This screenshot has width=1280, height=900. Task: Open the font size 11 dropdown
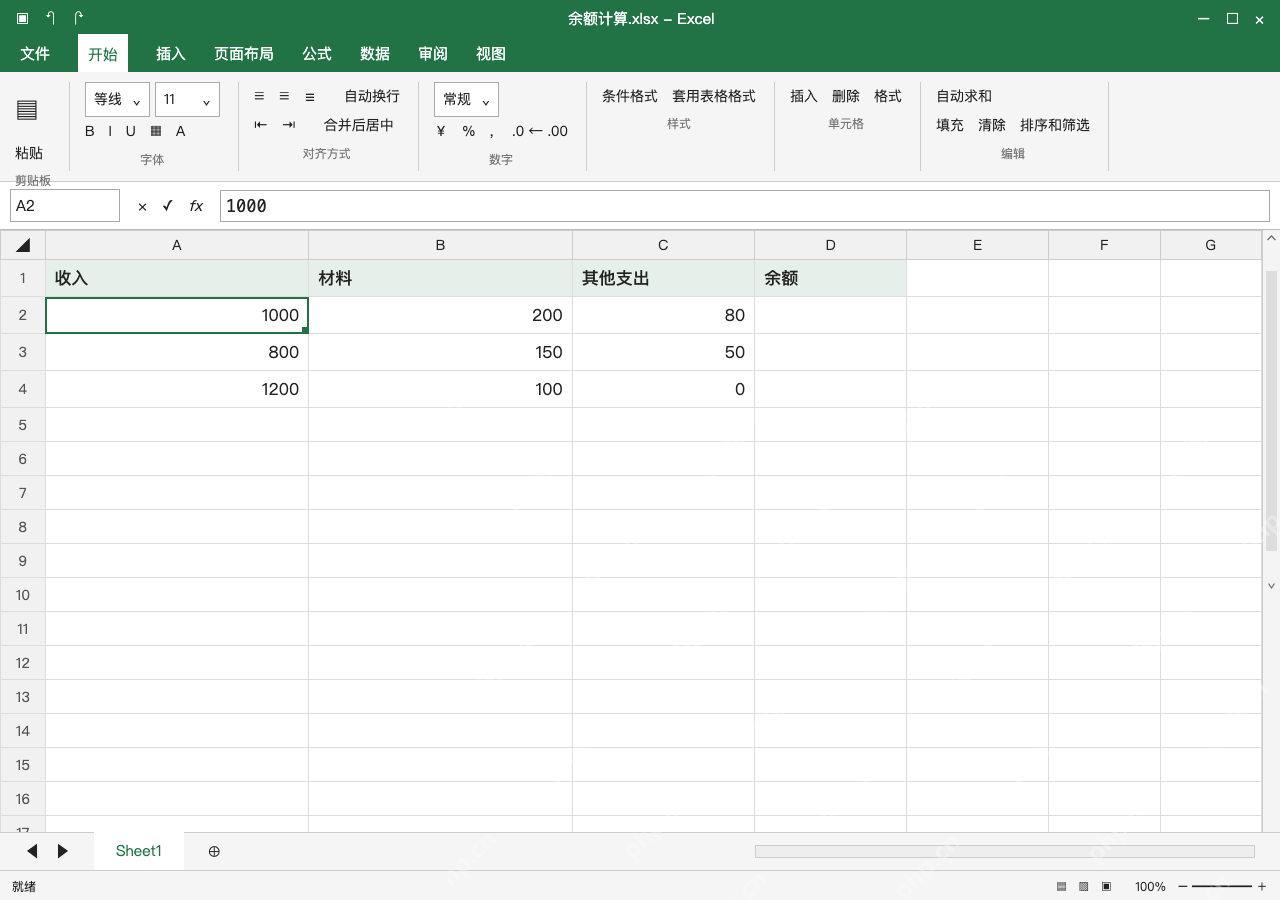click(x=187, y=99)
